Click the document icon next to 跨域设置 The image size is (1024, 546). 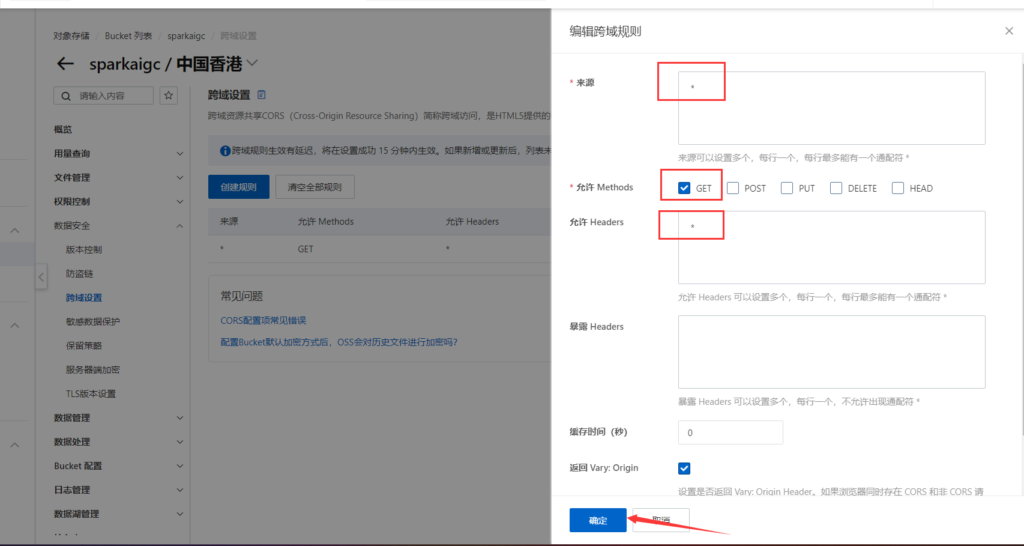pyautogui.click(x=262, y=95)
